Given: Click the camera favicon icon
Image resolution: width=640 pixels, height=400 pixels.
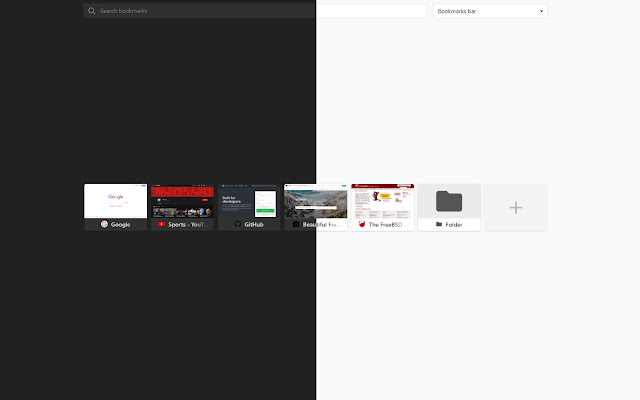Looking at the screenshot, I should (x=296, y=224).
